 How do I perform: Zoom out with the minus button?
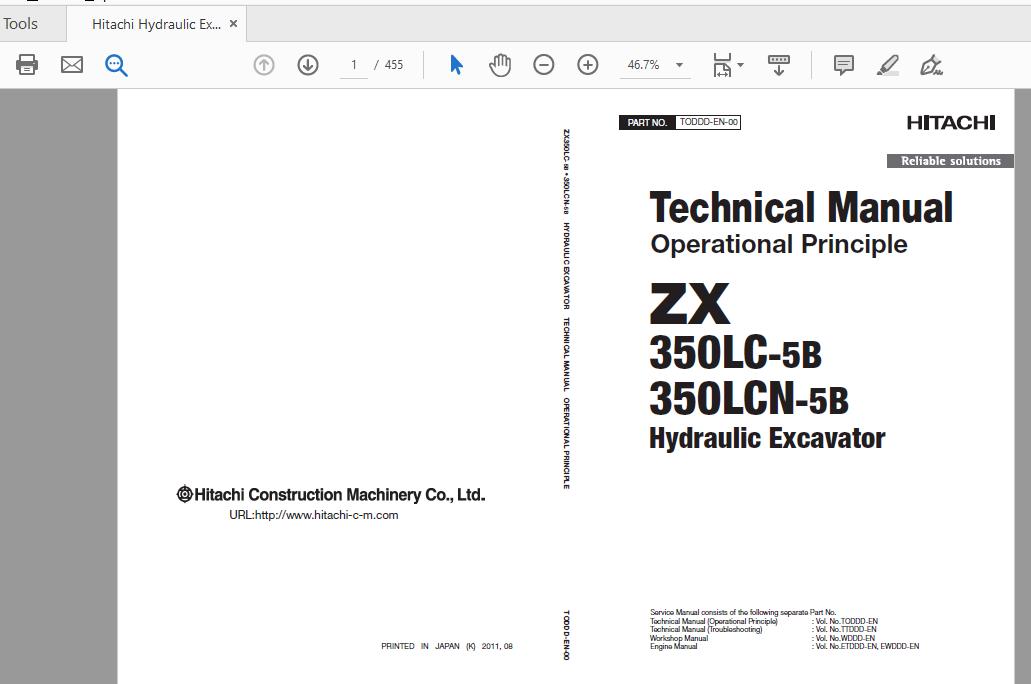[x=544, y=64]
